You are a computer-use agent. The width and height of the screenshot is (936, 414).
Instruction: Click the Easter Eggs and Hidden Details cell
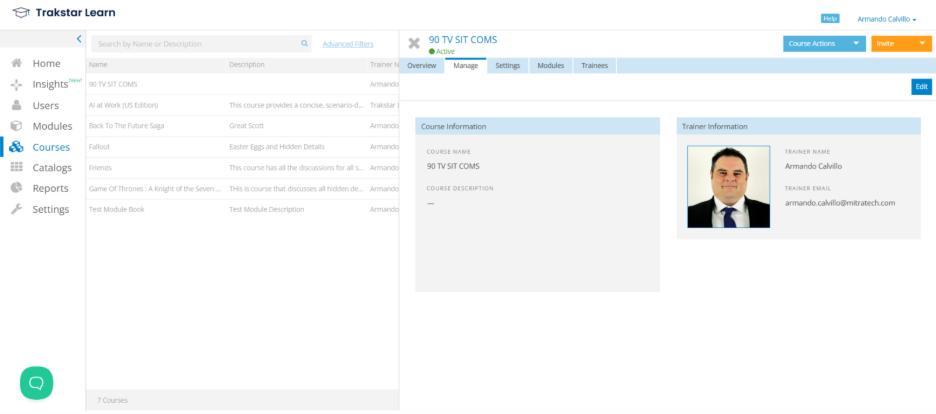(x=277, y=147)
